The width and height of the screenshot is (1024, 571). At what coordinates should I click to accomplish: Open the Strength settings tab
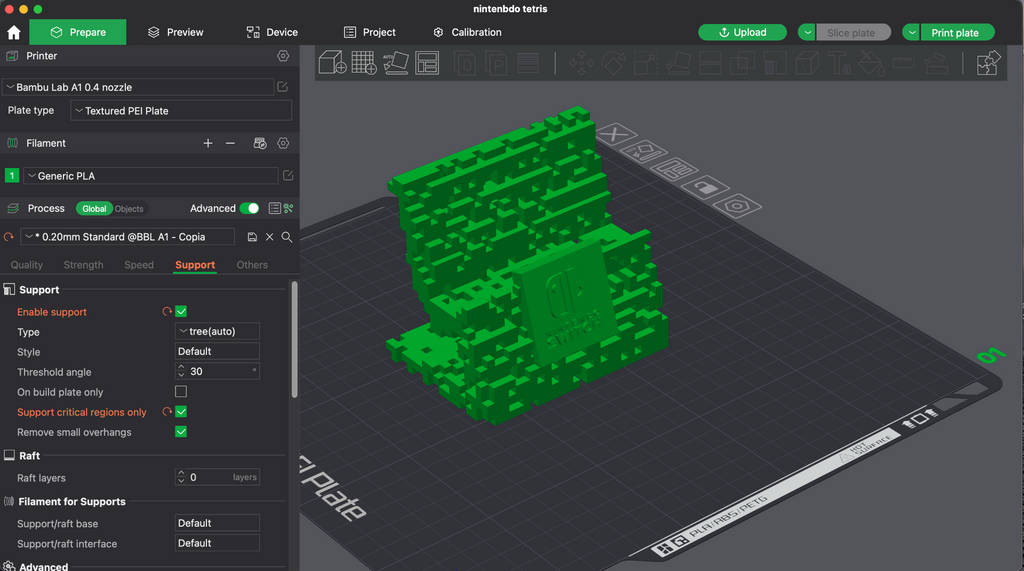84,265
